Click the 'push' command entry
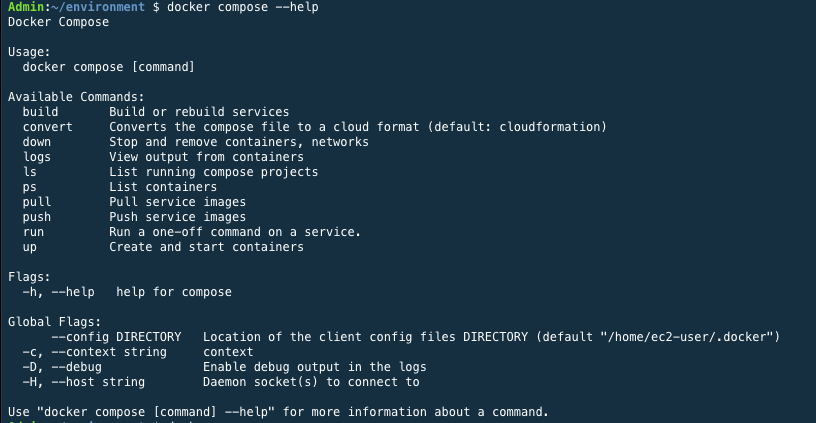The image size is (816, 423). pos(36,217)
